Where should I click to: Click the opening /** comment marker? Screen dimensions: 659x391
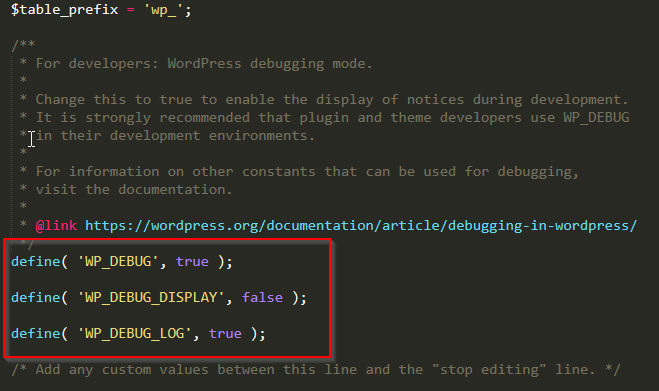[x=23, y=45]
